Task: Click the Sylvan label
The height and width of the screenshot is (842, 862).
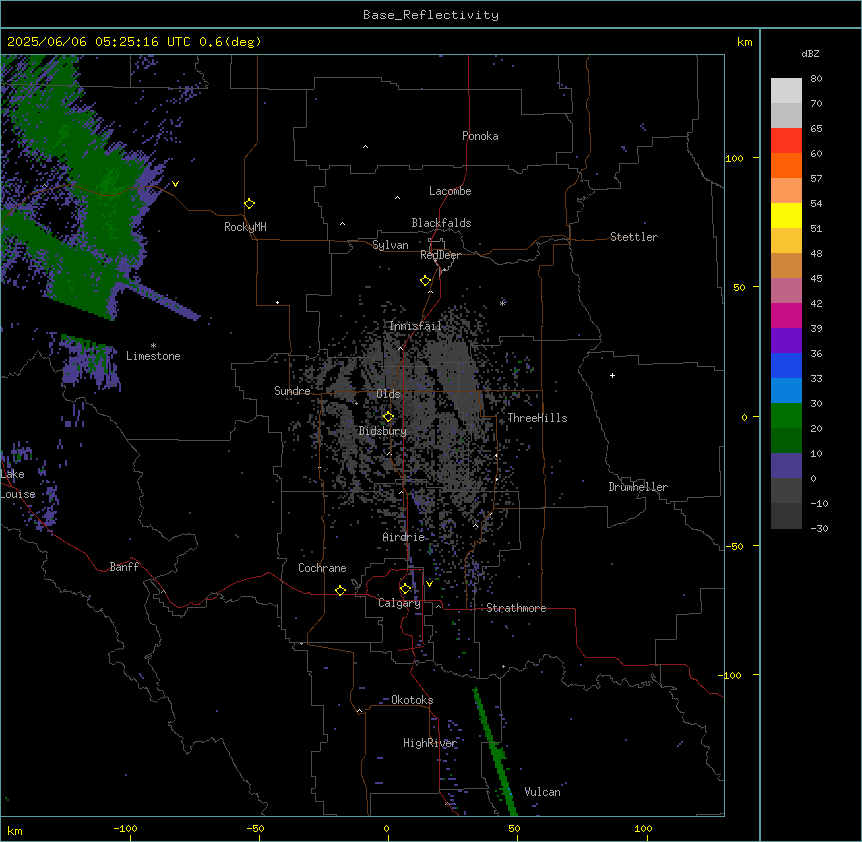Action: [x=390, y=245]
